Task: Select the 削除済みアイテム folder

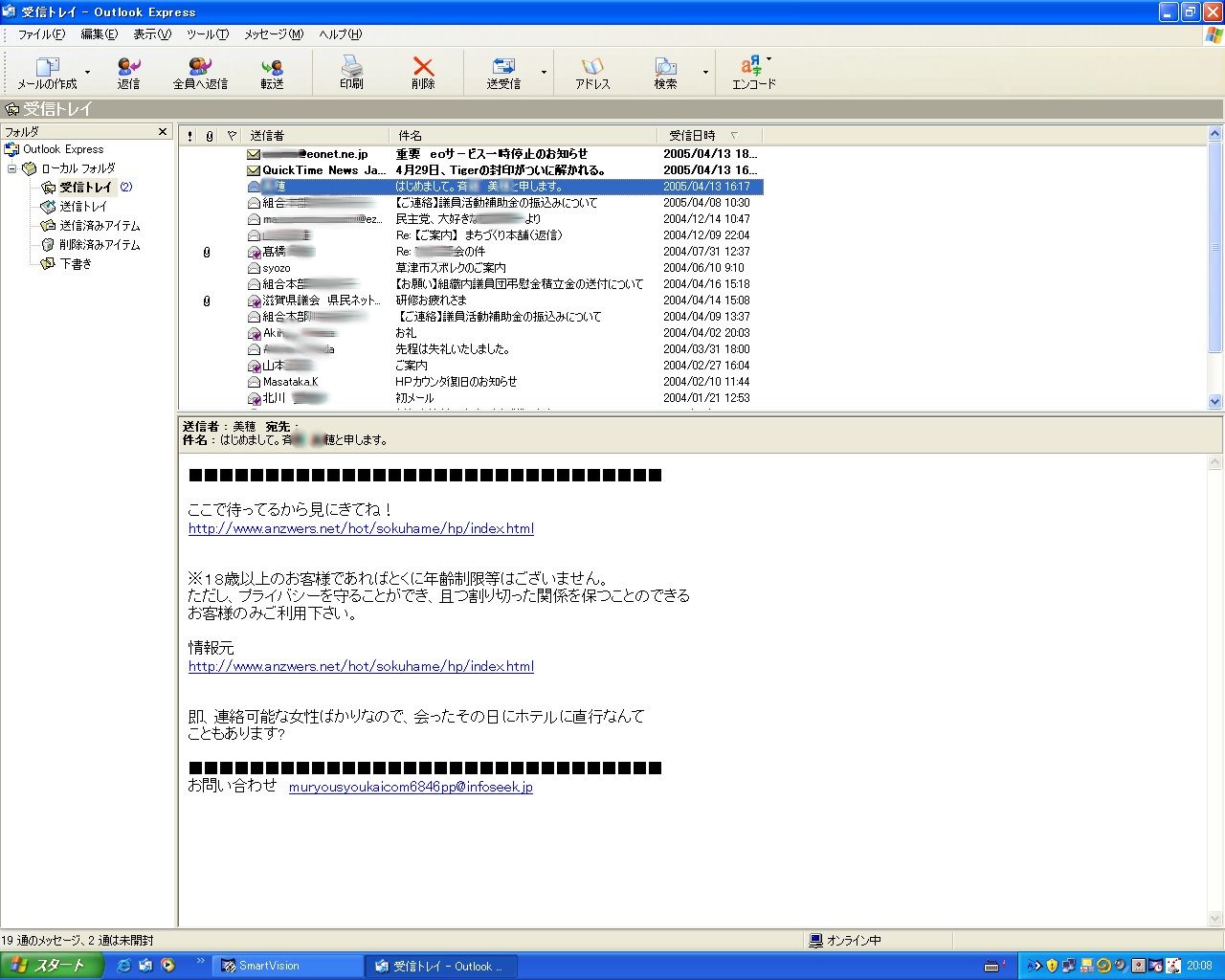Action: pos(100,245)
